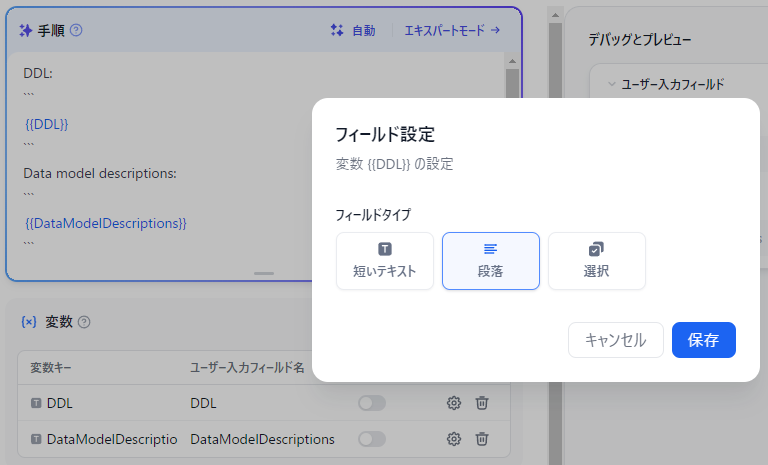Click the デバッグとプレビュー heading
The width and height of the screenshot is (768, 465).
[639, 39]
